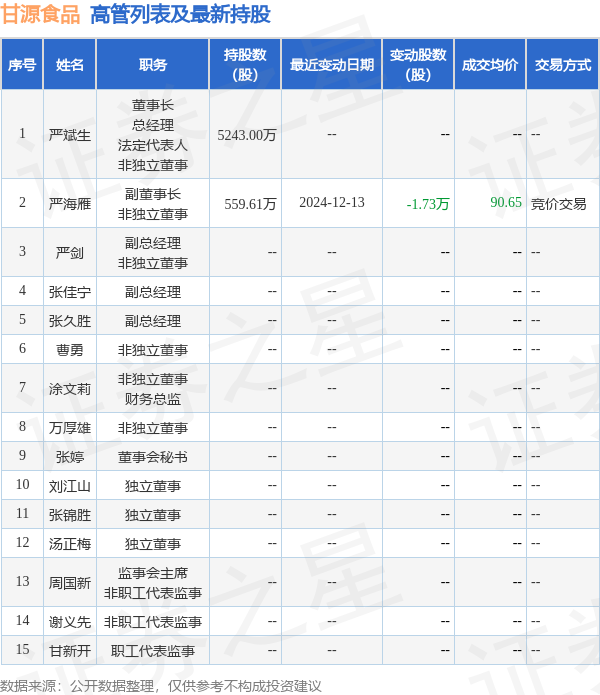The width and height of the screenshot is (600, 695).
Task: Select the 职务 column header
Action: coord(153,65)
